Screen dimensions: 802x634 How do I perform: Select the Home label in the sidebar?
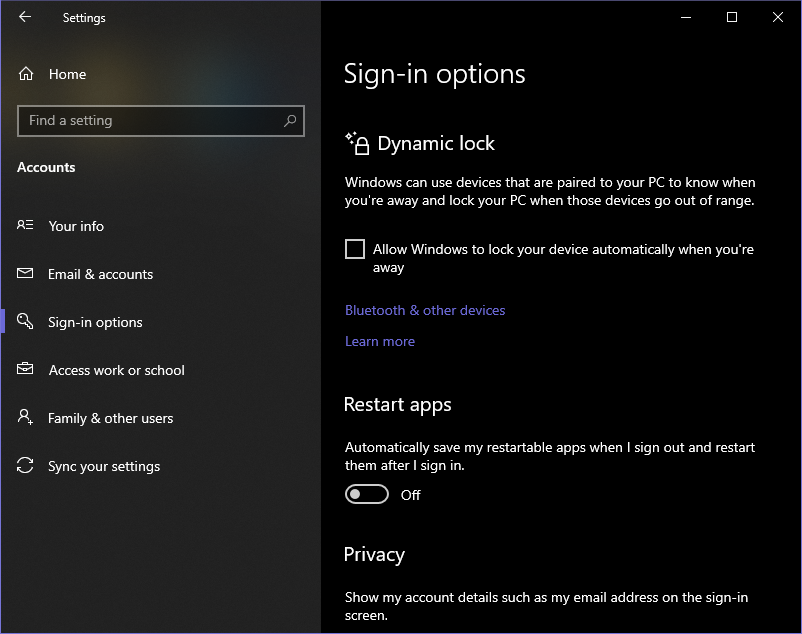click(x=67, y=74)
